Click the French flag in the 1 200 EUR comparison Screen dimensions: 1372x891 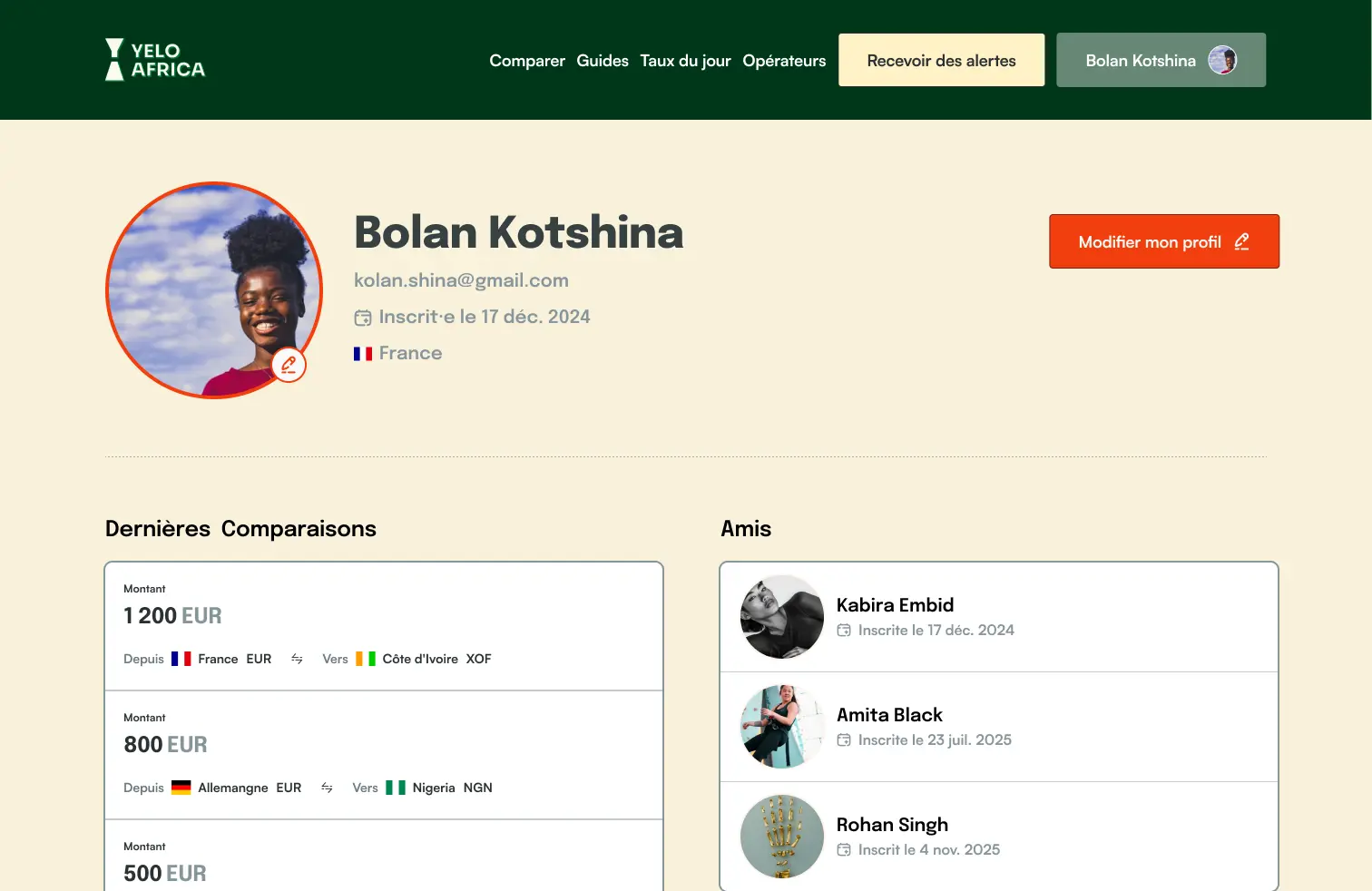coord(181,659)
